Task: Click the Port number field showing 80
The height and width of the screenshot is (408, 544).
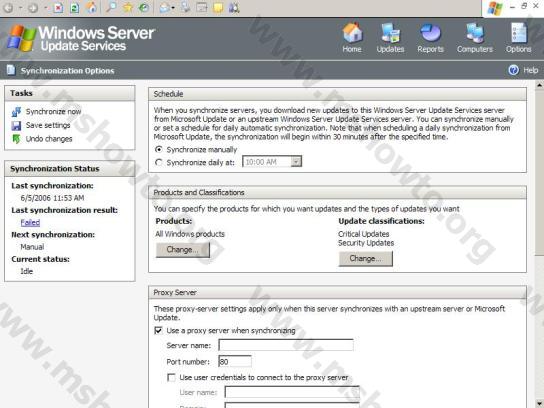Action: (x=235, y=362)
